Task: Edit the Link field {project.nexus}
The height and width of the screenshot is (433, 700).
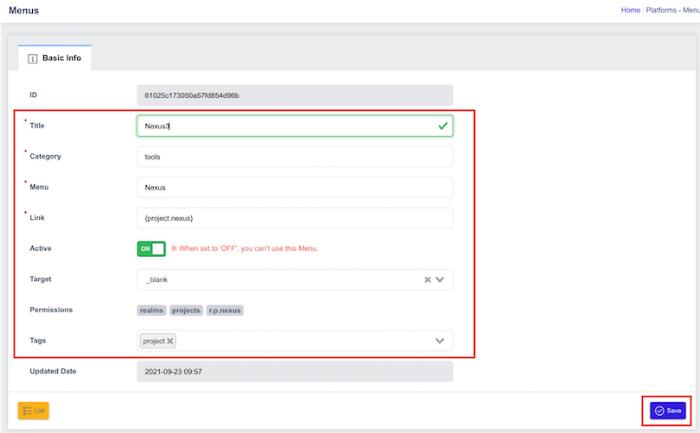Action: (295, 218)
